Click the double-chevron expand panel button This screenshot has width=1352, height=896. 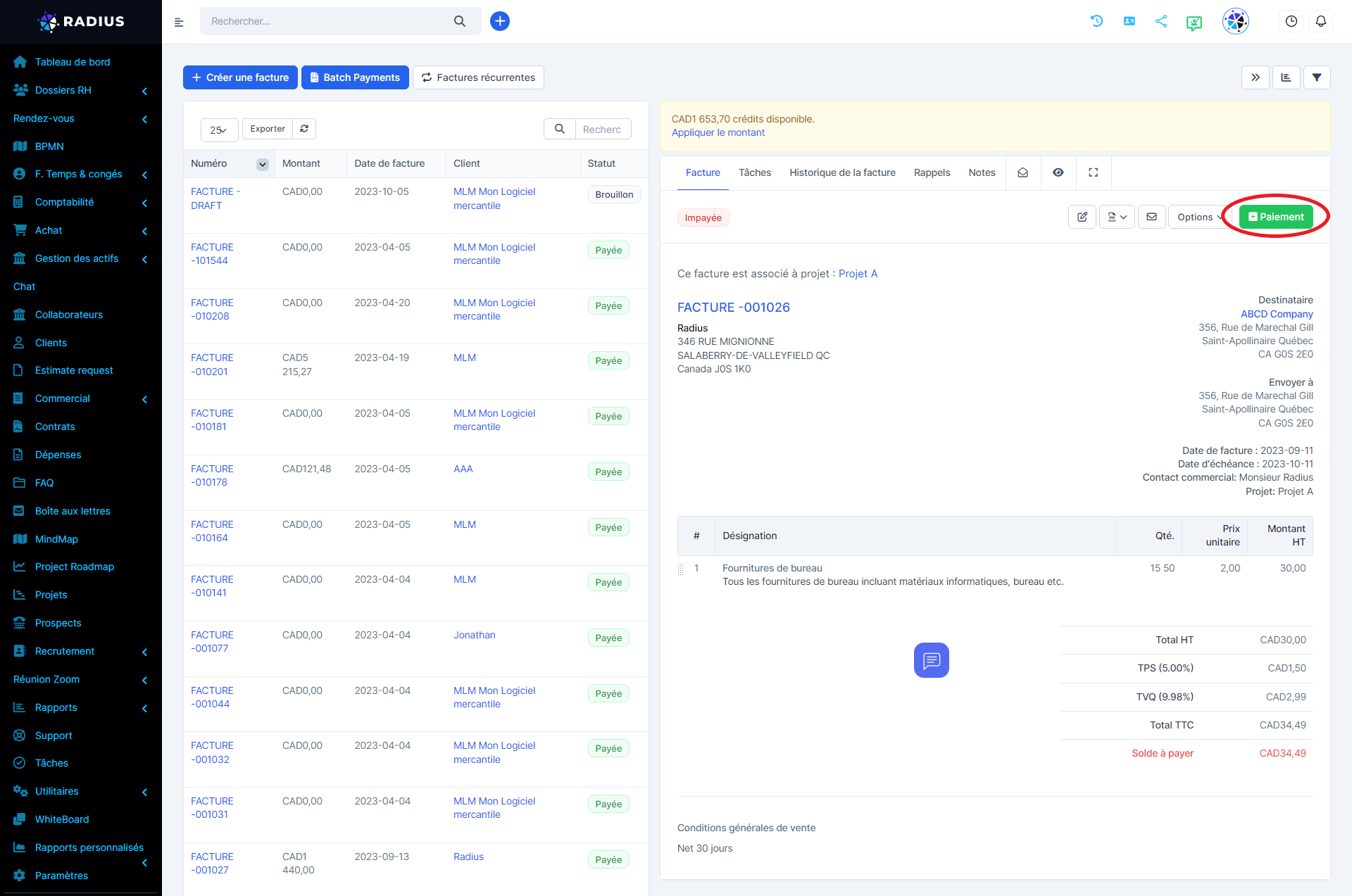(1255, 77)
